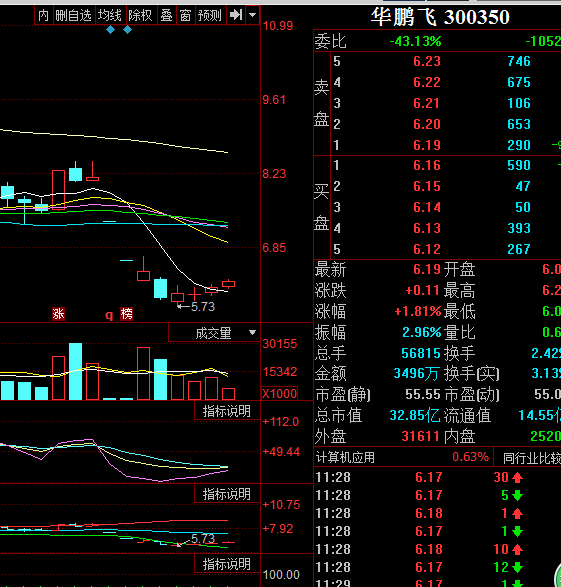The width and height of the screenshot is (561, 587).
Task: Select buy level 2 price 6.15
Action: tap(427, 186)
